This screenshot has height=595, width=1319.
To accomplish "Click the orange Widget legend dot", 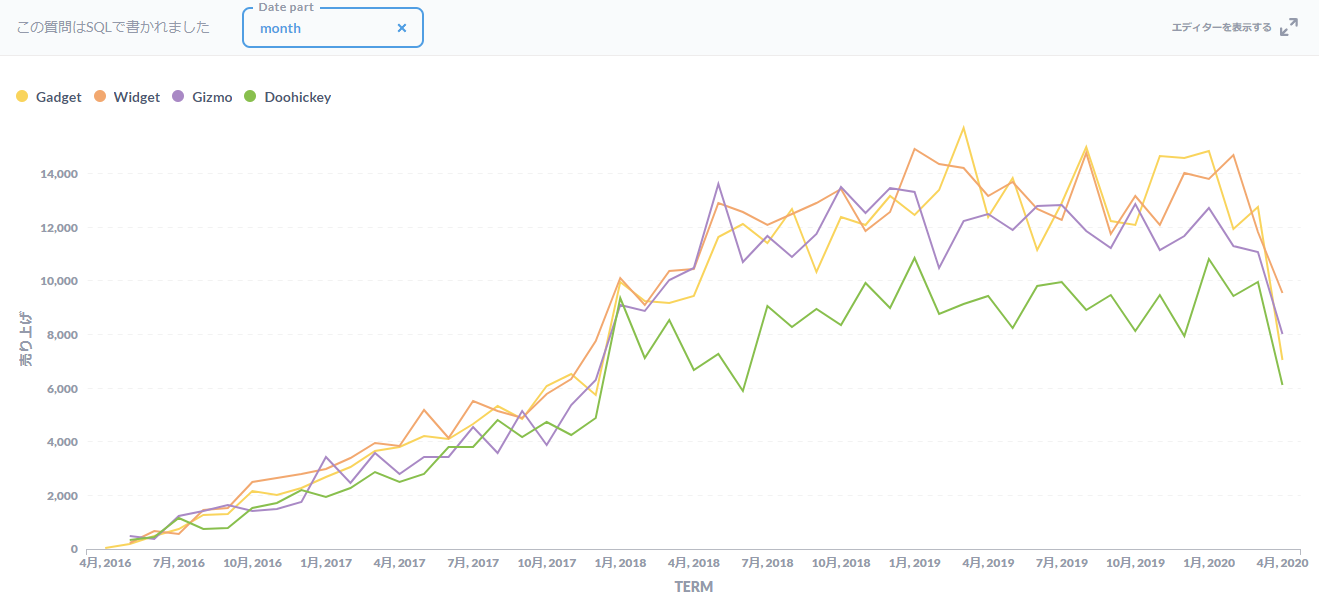I will [x=101, y=97].
